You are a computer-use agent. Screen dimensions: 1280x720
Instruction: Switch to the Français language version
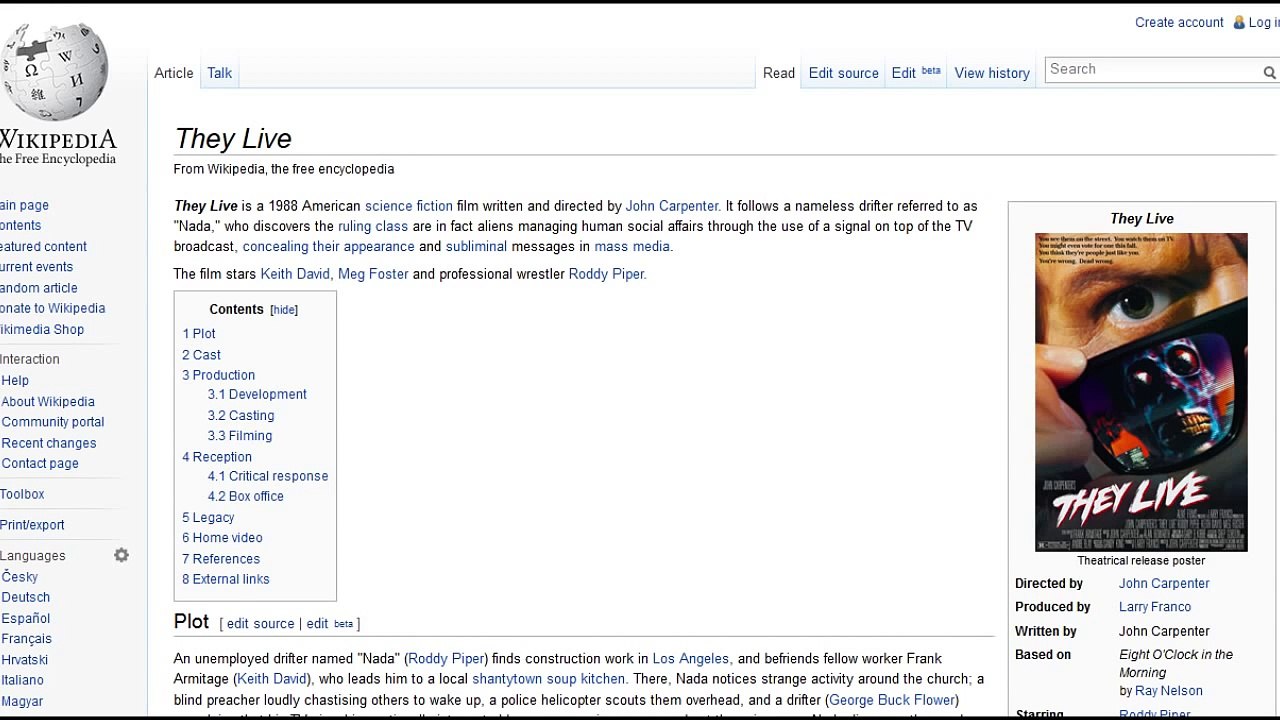(x=27, y=639)
